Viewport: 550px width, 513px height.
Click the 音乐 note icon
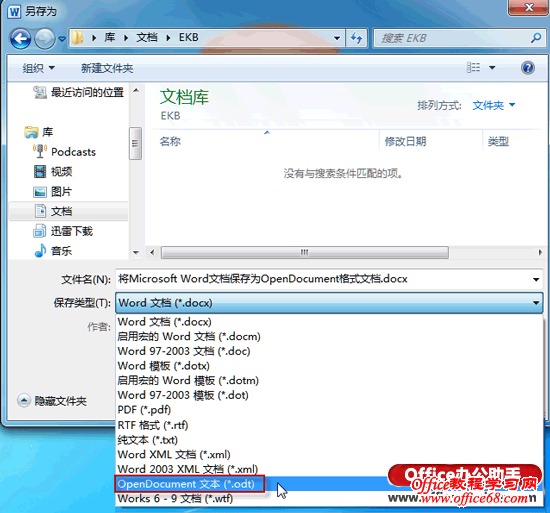coord(40,250)
